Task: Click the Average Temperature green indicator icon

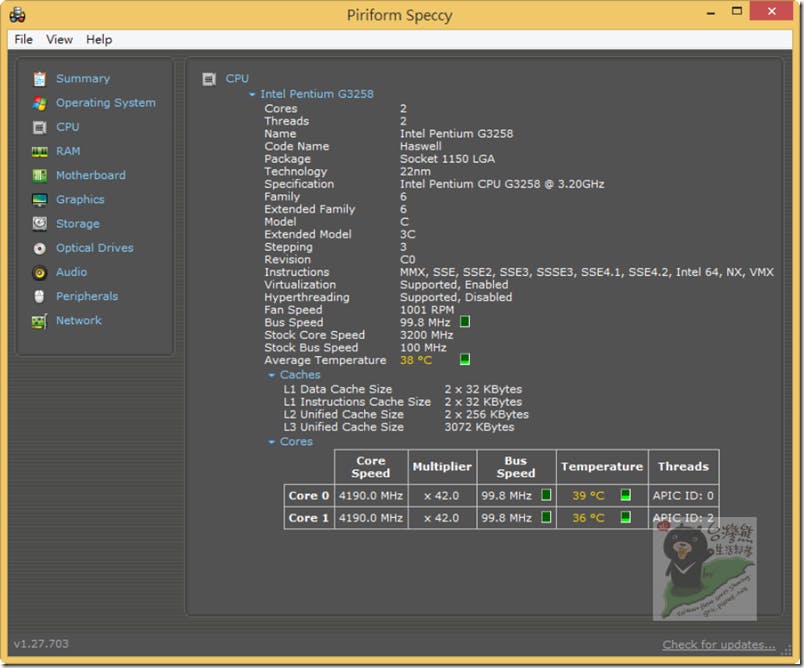Action: [465, 359]
